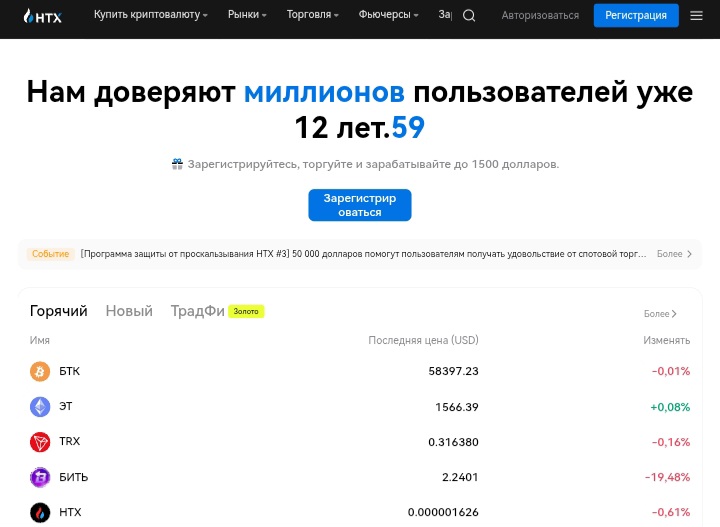Click the −0,61% change value

671,512
